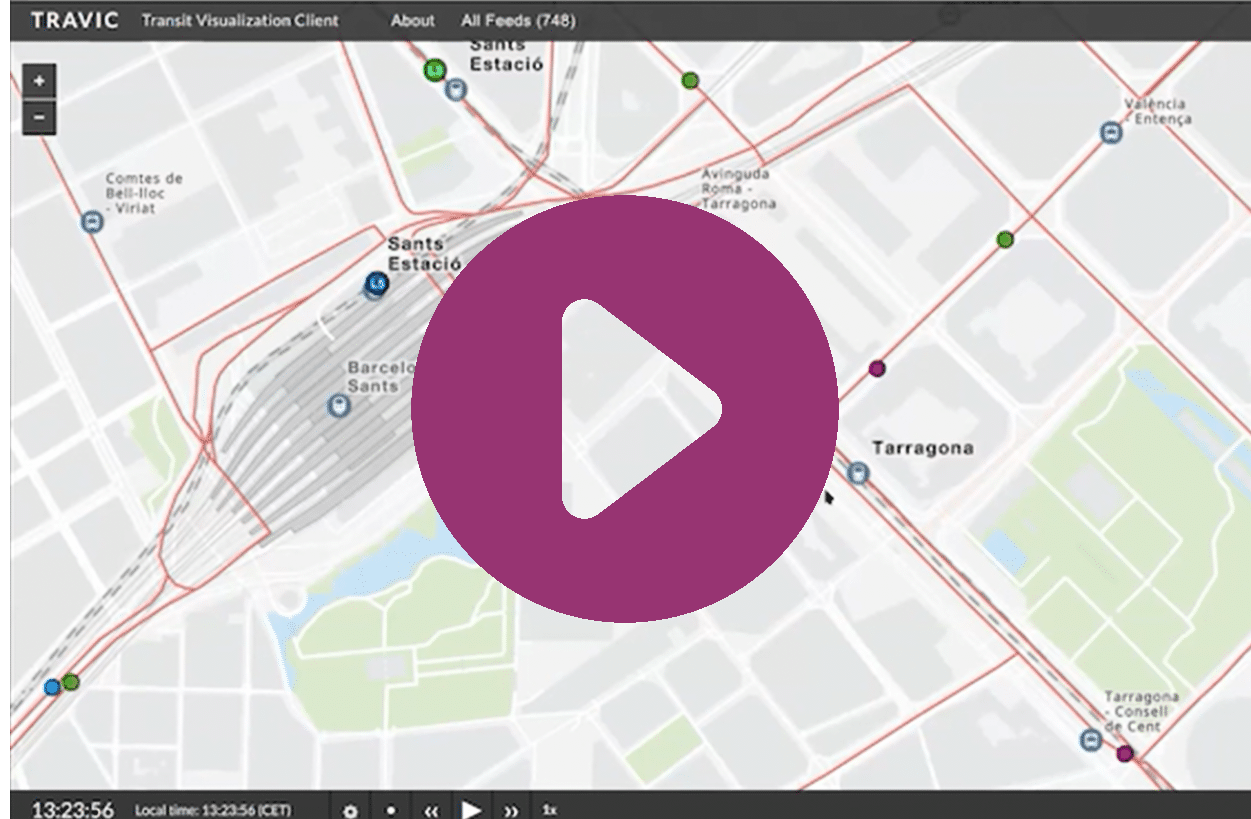Click the large 13:23:56 clock display
Viewport: 1251px width, 819px height.
pyautogui.click(x=72, y=809)
